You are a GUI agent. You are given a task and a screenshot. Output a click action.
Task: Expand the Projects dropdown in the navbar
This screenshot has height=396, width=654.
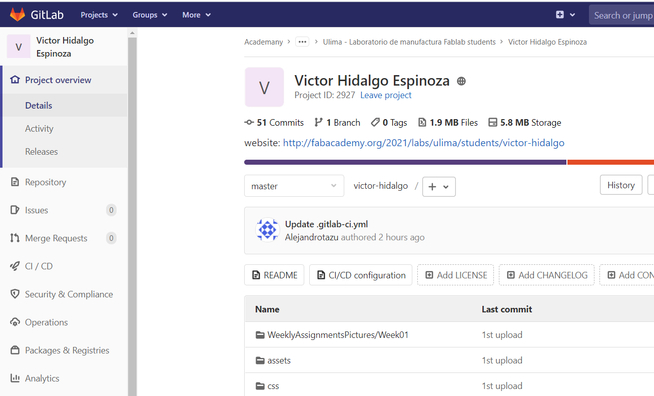[99, 15]
